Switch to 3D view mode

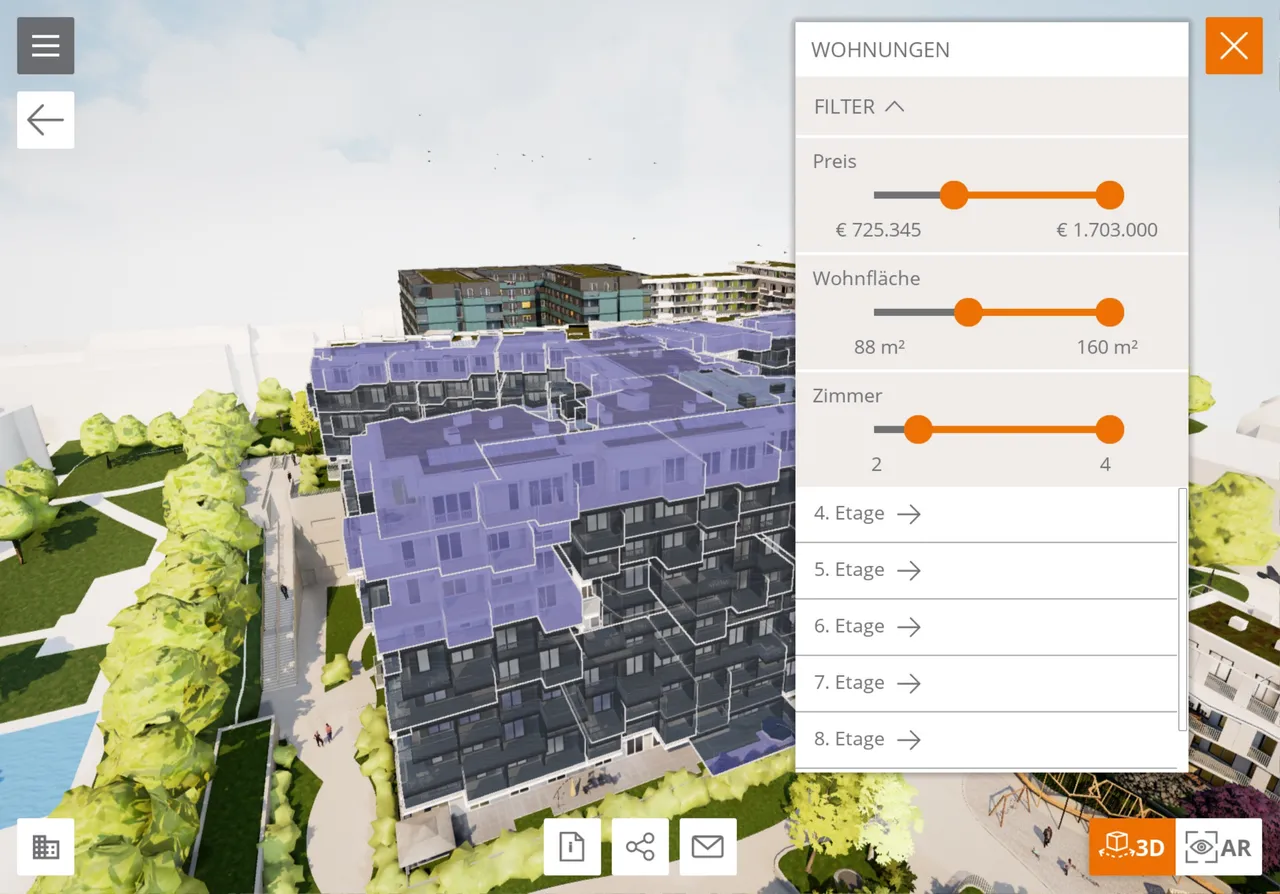click(x=1132, y=847)
